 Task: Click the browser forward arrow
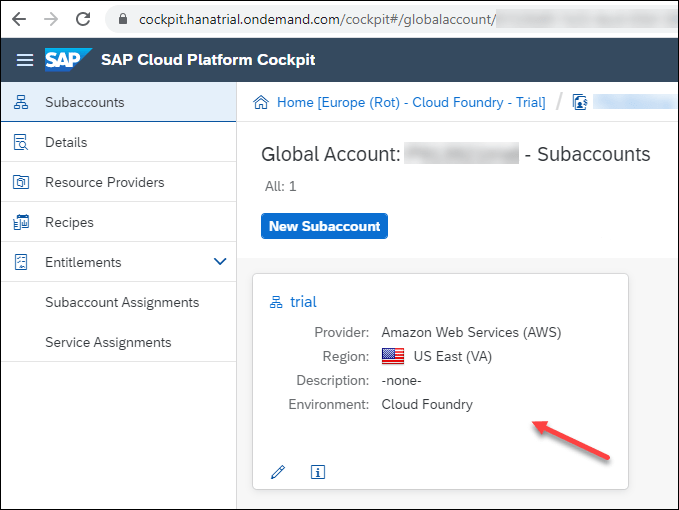pos(51,19)
